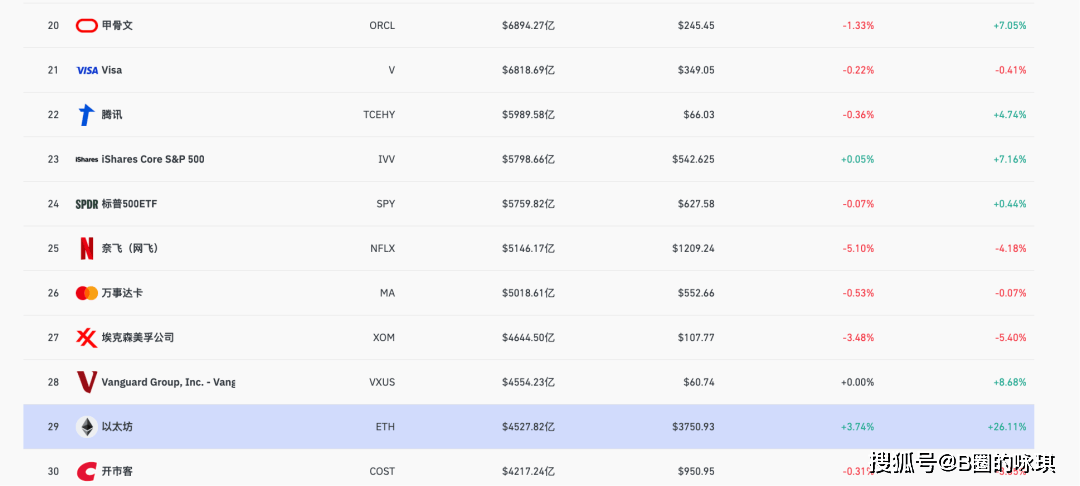Click the Ethereum diamond logo

pos(87,427)
